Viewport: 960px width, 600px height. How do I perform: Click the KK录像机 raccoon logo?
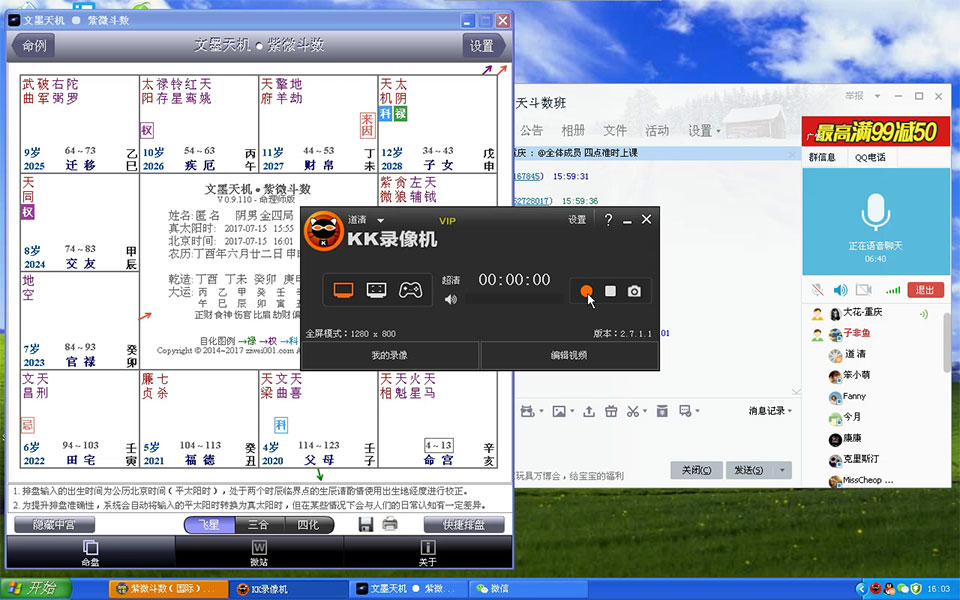point(324,231)
